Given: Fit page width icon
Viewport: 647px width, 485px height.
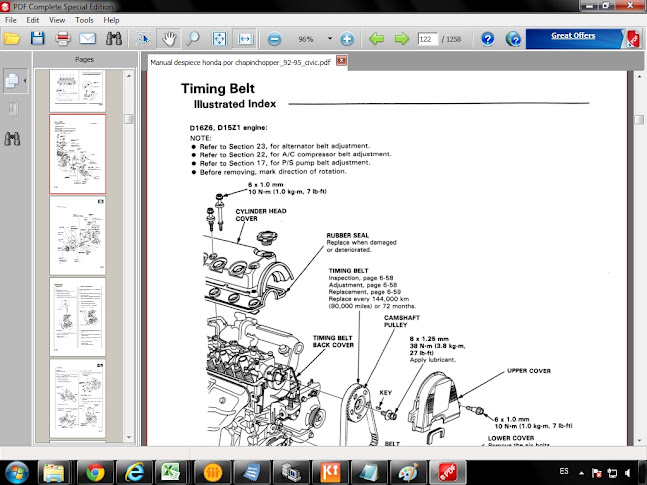Looking at the screenshot, I should [x=245, y=39].
